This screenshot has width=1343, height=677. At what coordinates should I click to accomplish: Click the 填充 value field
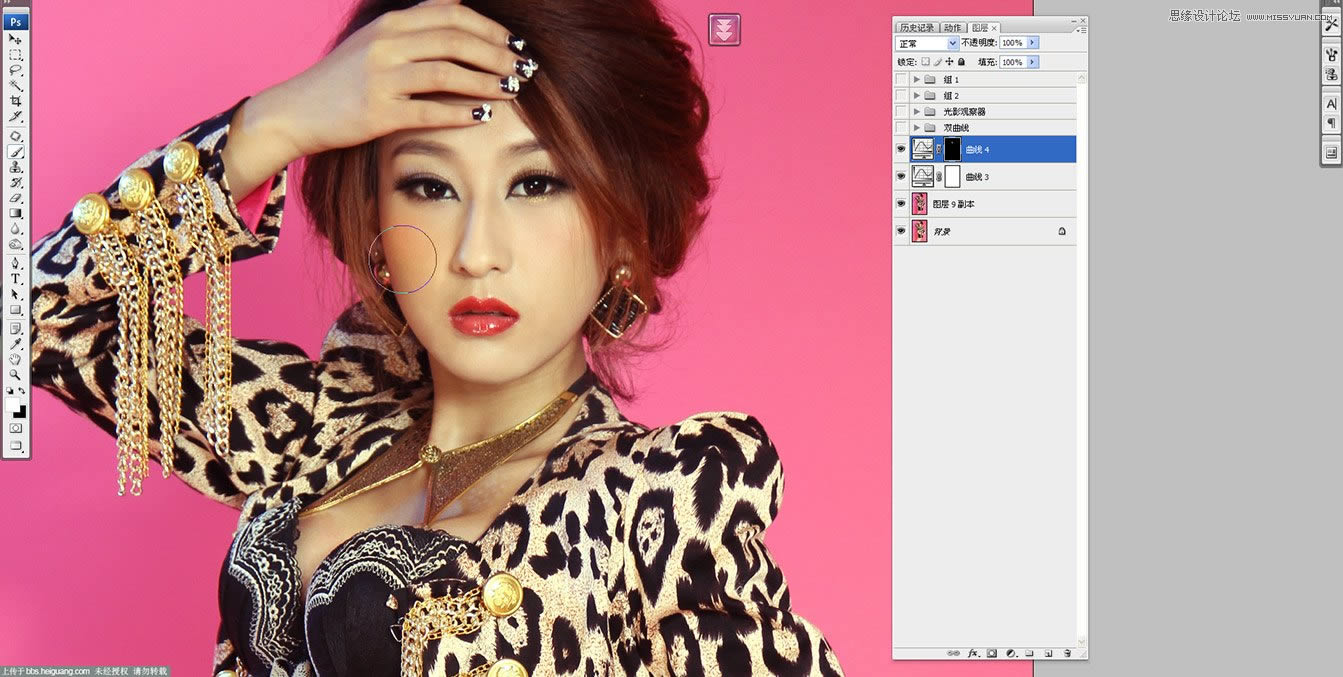[x=1013, y=62]
